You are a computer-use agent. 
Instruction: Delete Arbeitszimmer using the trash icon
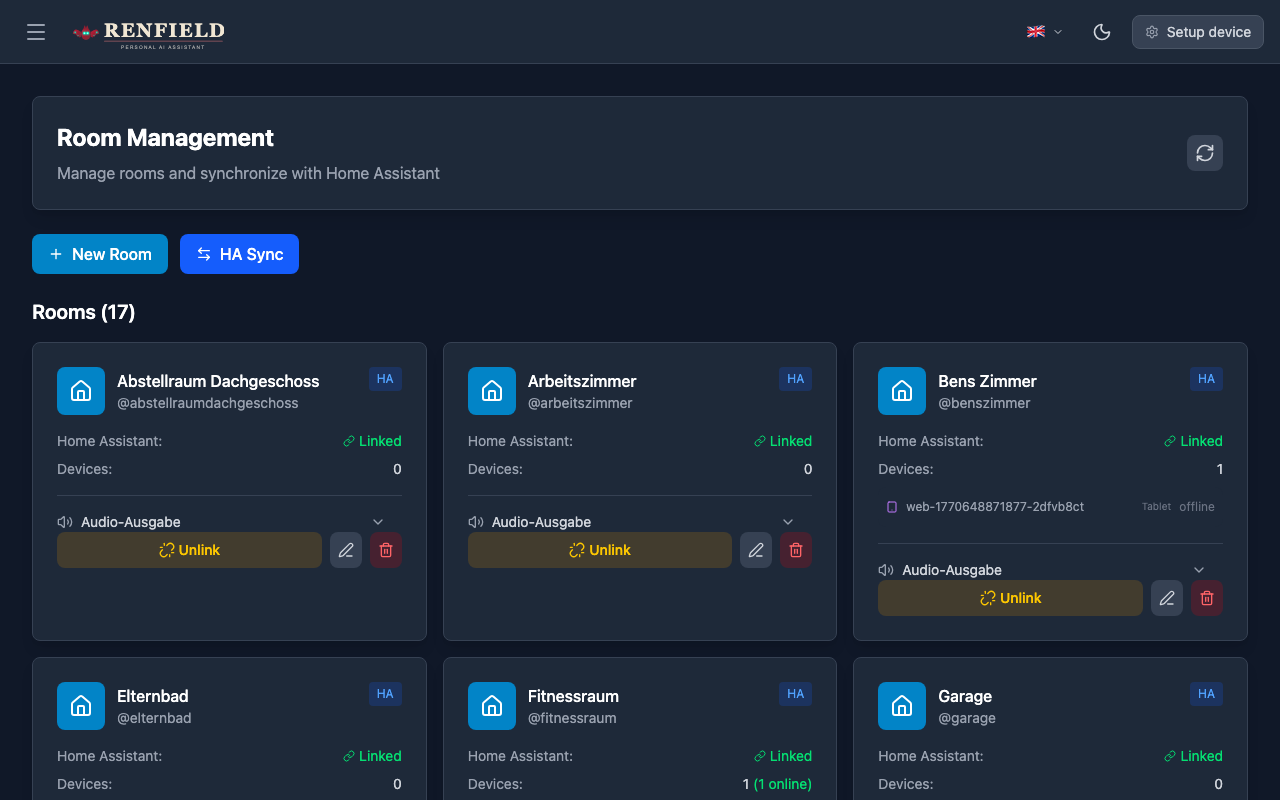pyautogui.click(x=796, y=549)
